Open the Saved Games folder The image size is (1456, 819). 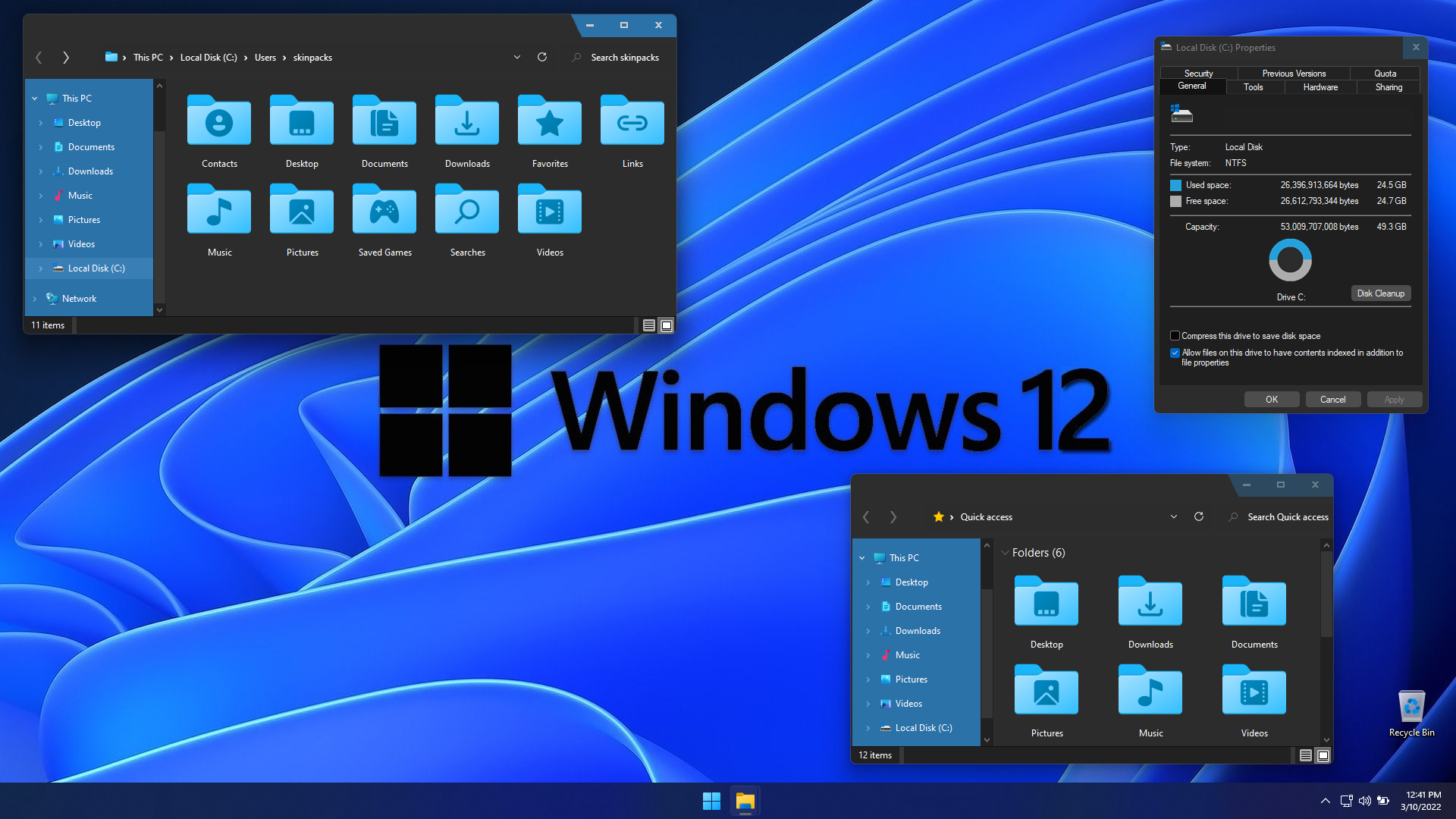tap(384, 219)
